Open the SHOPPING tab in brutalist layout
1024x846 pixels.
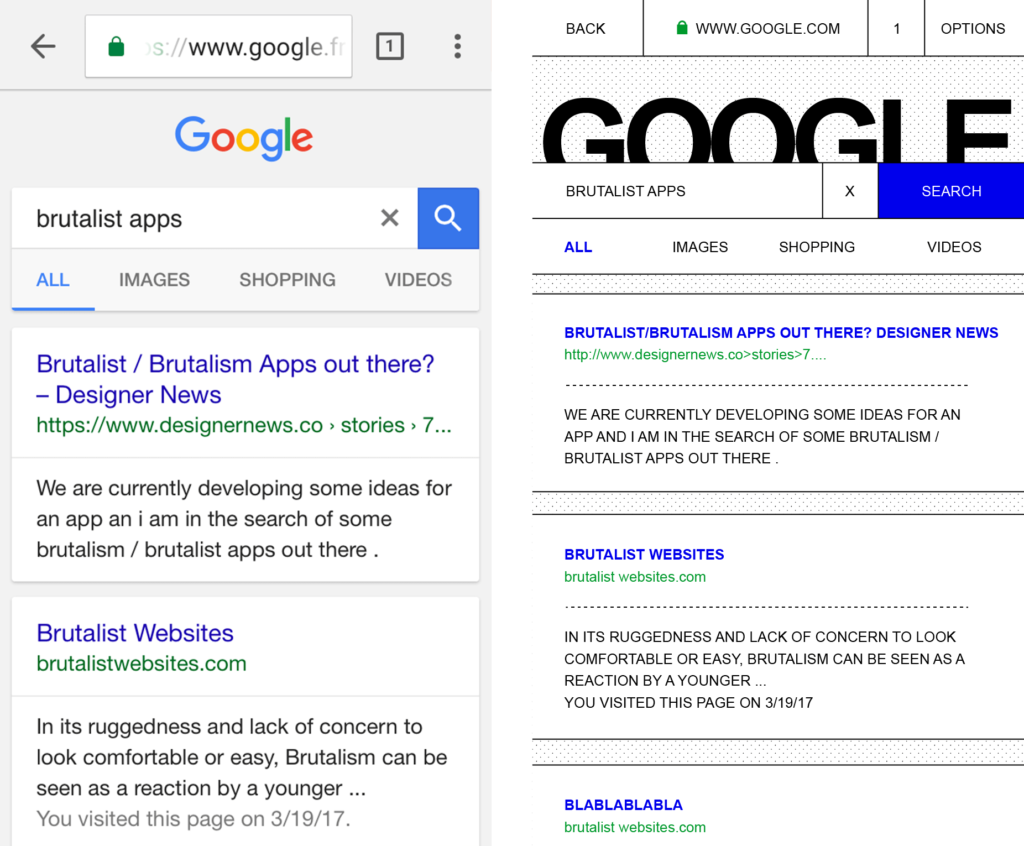(x=816, y=247)
